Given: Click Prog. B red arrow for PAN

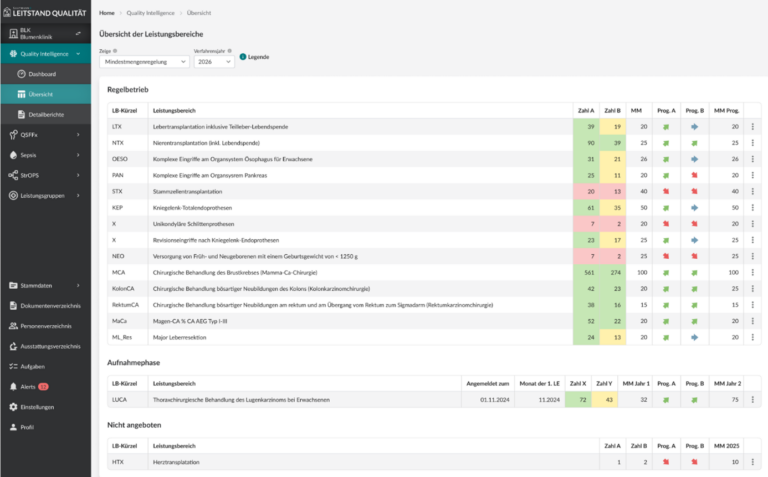Looking at the screenshot, I should (695, 175).
